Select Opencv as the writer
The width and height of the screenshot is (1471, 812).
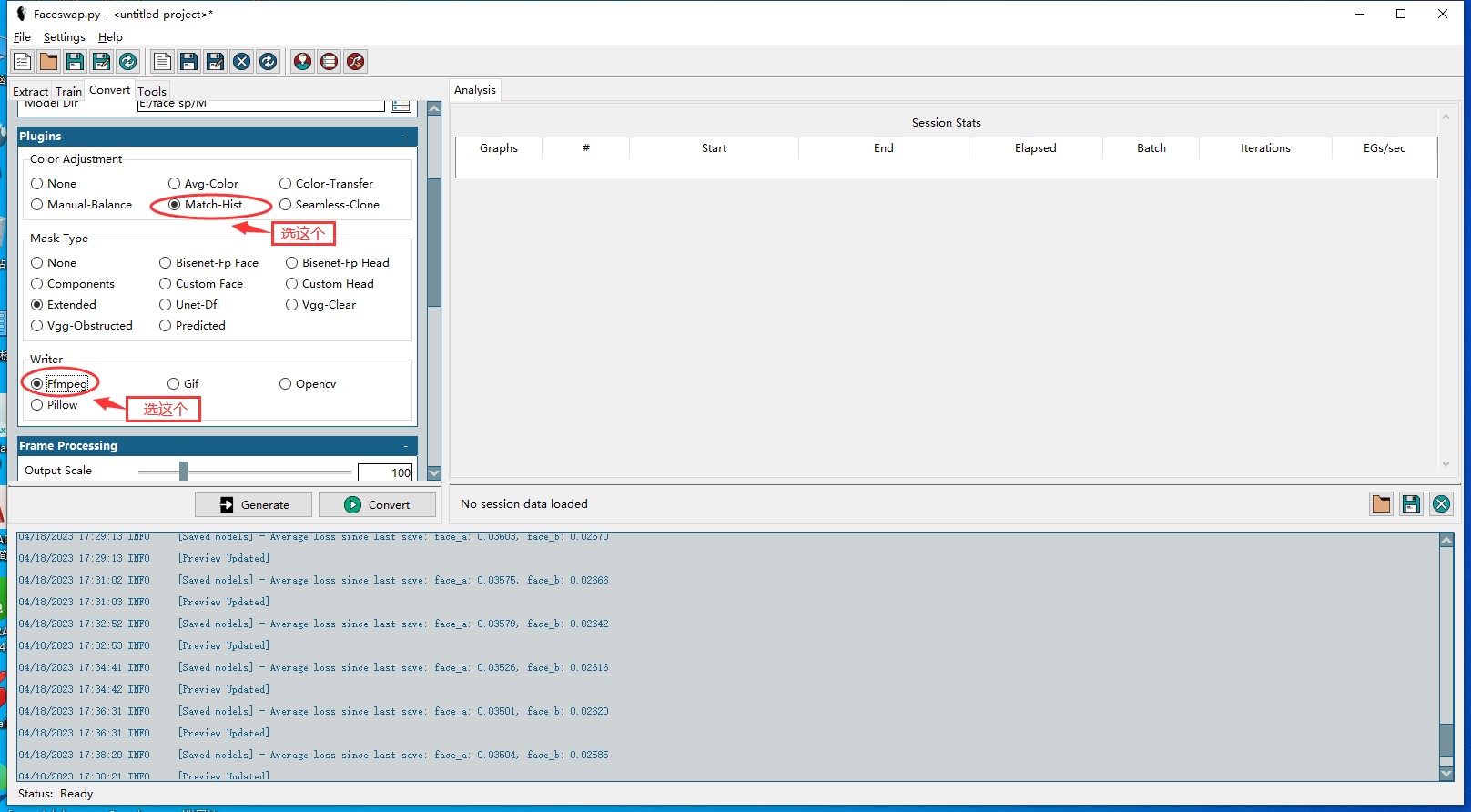(286, 384)
